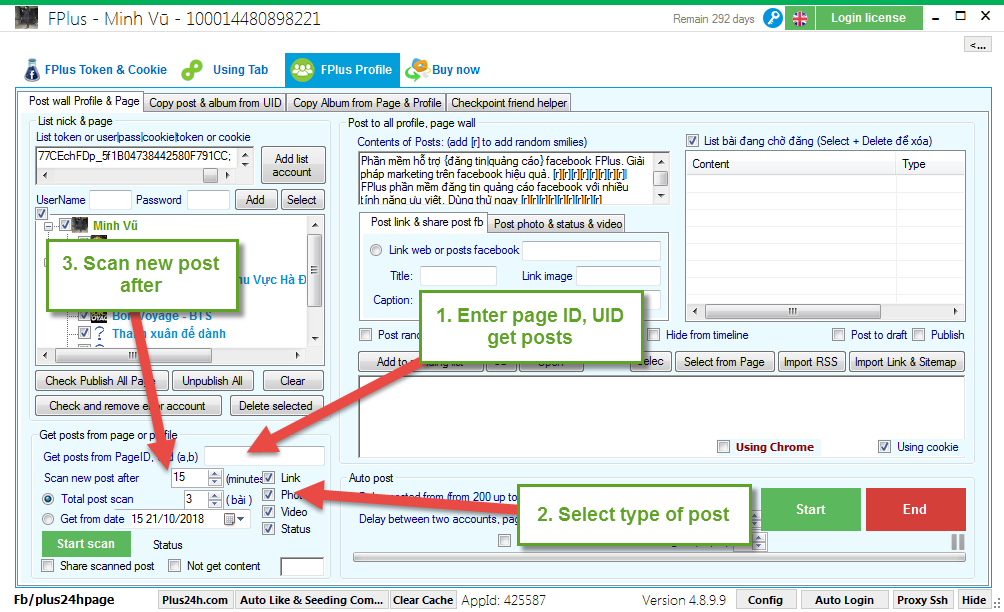Collapse the Minh Vũ tree node
Screen dimensions: 1004x612
[48, 226]
